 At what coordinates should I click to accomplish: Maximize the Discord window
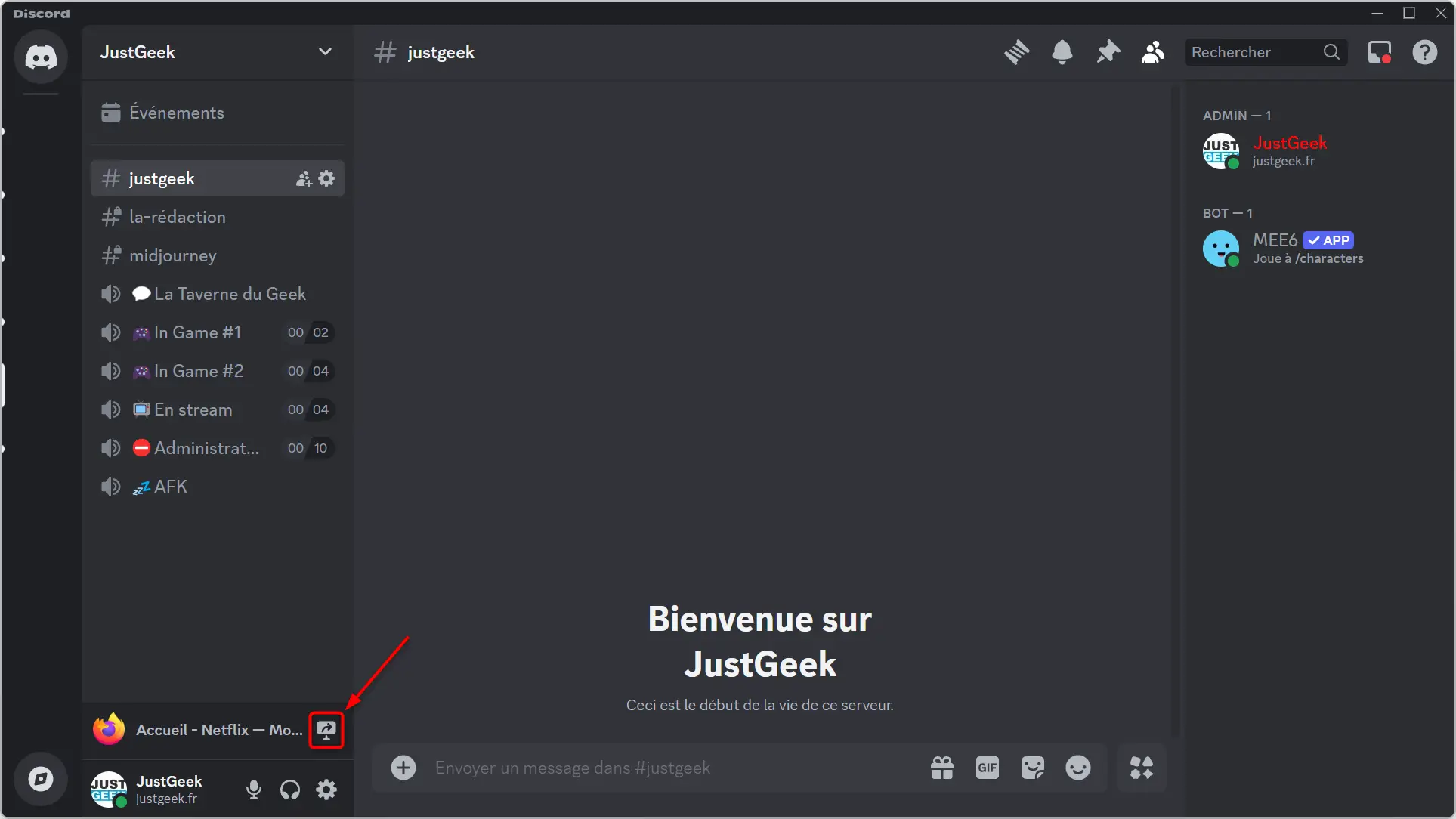(1409, 13)
